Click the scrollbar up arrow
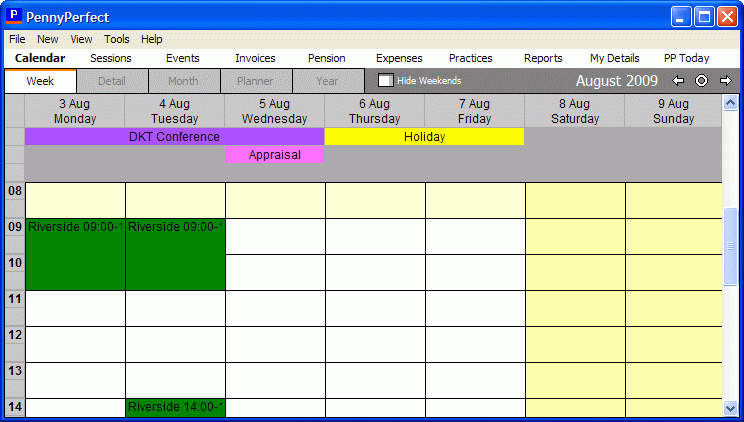Image resolution: width=744 pixels, height=422 pixels. (730, 103)
